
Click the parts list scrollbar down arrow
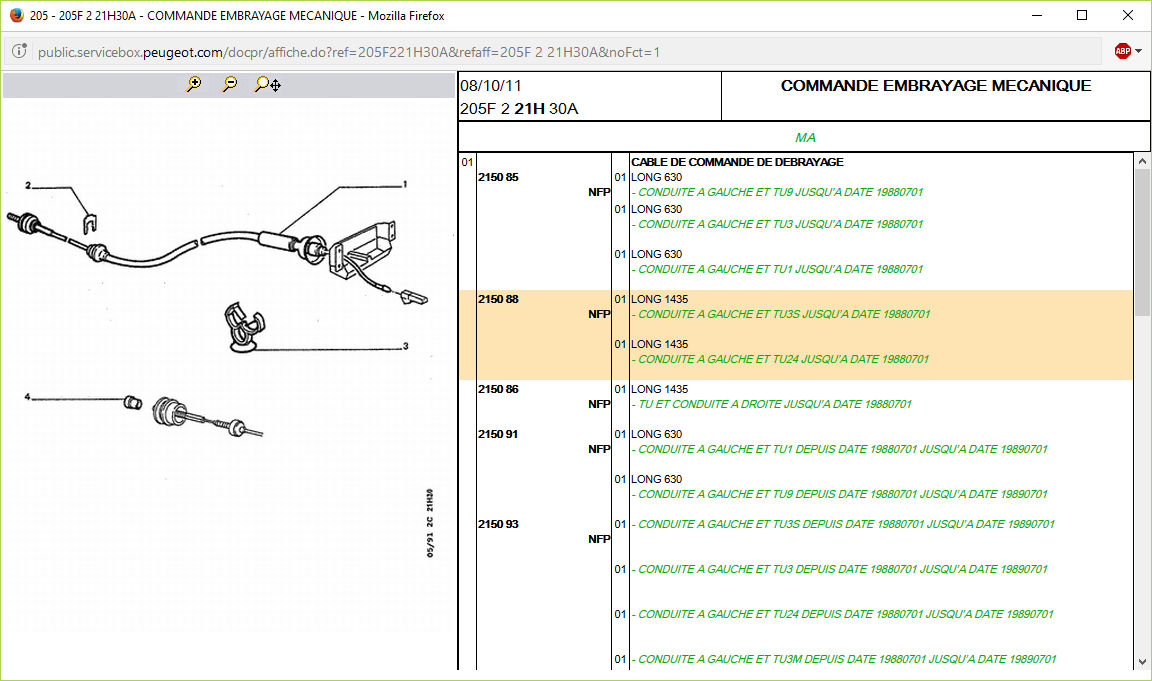[x=1142, y=662]
